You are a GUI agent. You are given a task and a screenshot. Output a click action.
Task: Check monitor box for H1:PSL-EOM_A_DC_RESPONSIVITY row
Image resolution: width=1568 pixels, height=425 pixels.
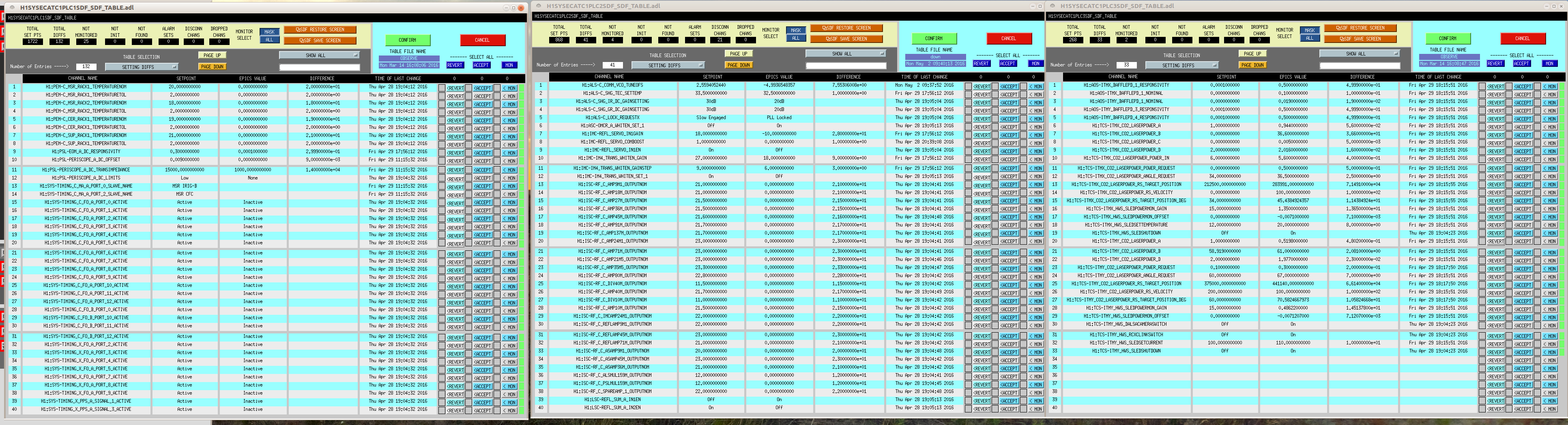pyautogui.click(x=497, y=153)
